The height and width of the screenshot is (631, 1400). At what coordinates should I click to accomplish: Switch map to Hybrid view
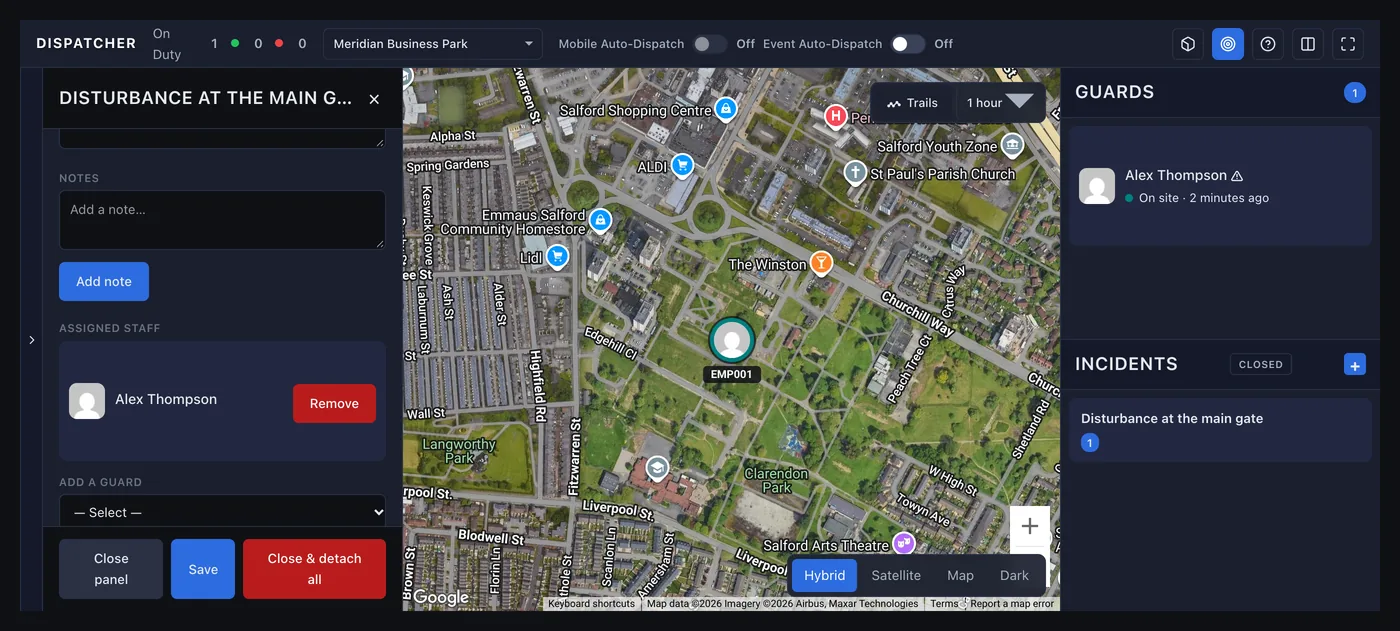tap(825, 576)
